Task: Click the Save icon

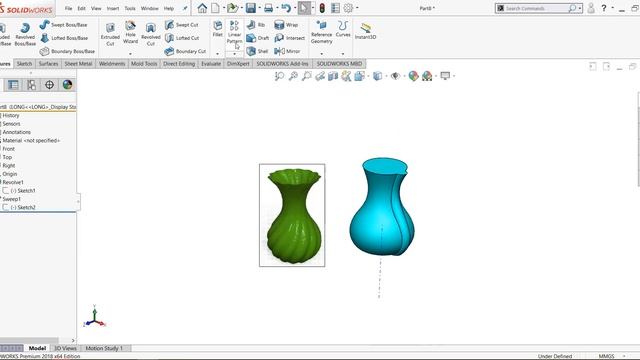Action: coord(251,8)
